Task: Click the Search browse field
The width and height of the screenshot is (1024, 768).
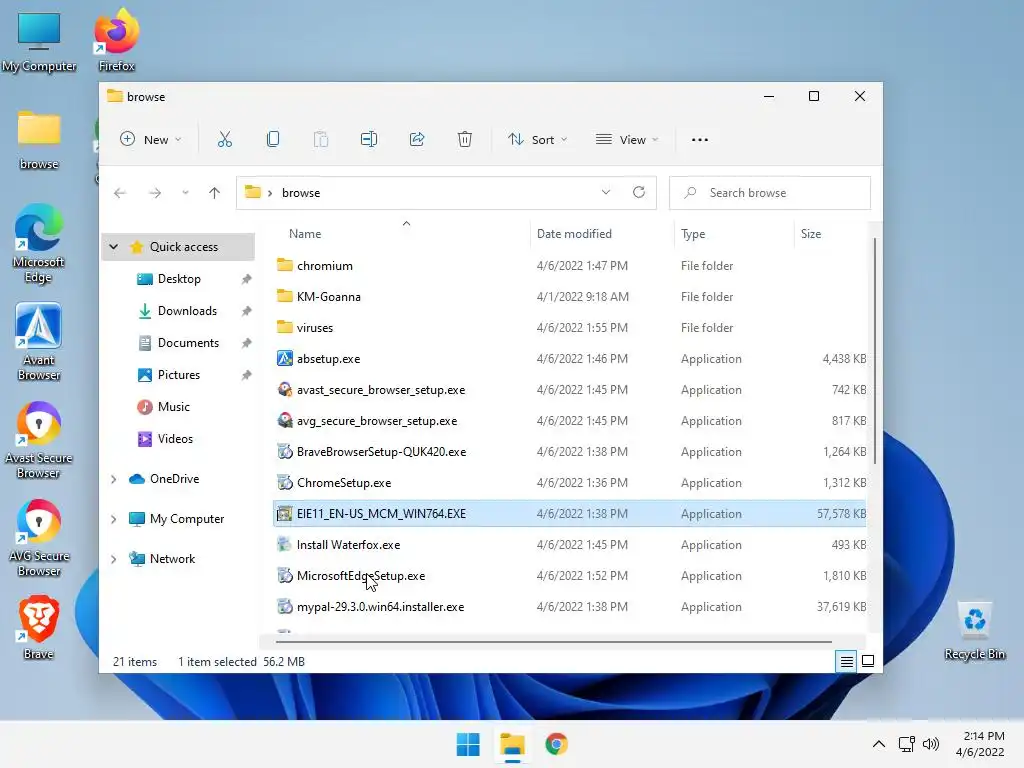Action: point(770,193)
